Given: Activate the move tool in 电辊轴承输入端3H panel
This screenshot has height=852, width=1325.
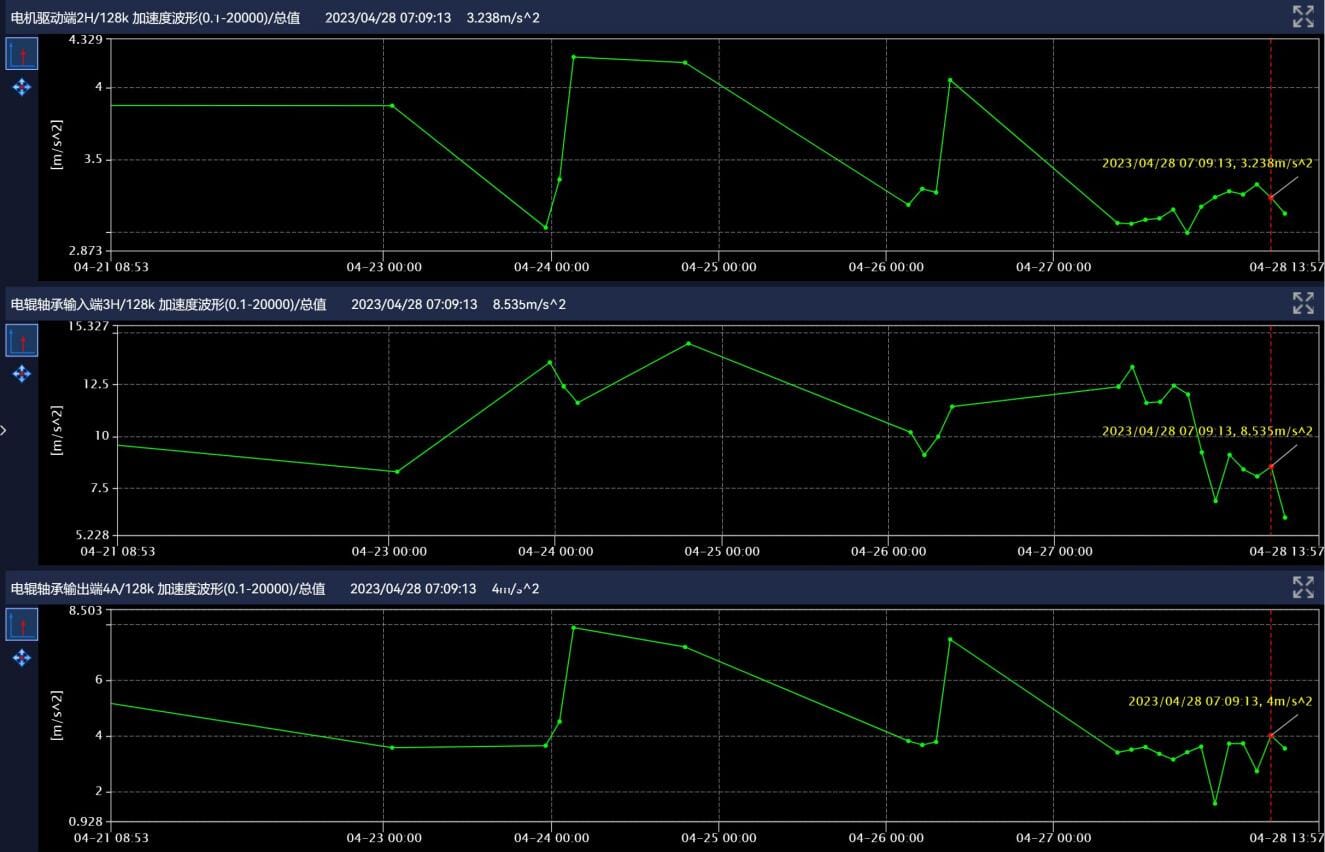Looking at the screenshot, I should tap(22, 374).
